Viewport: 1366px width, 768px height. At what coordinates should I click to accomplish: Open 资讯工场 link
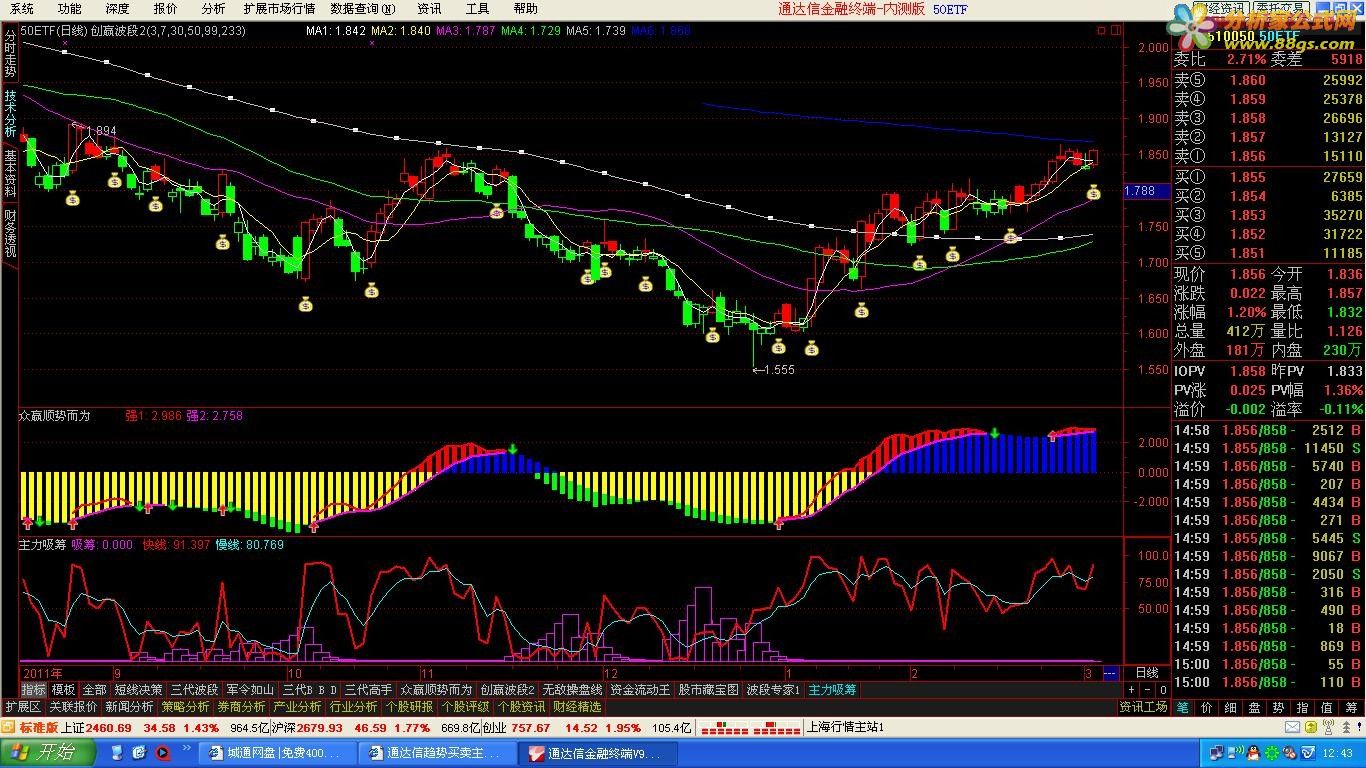point(1143,707)
